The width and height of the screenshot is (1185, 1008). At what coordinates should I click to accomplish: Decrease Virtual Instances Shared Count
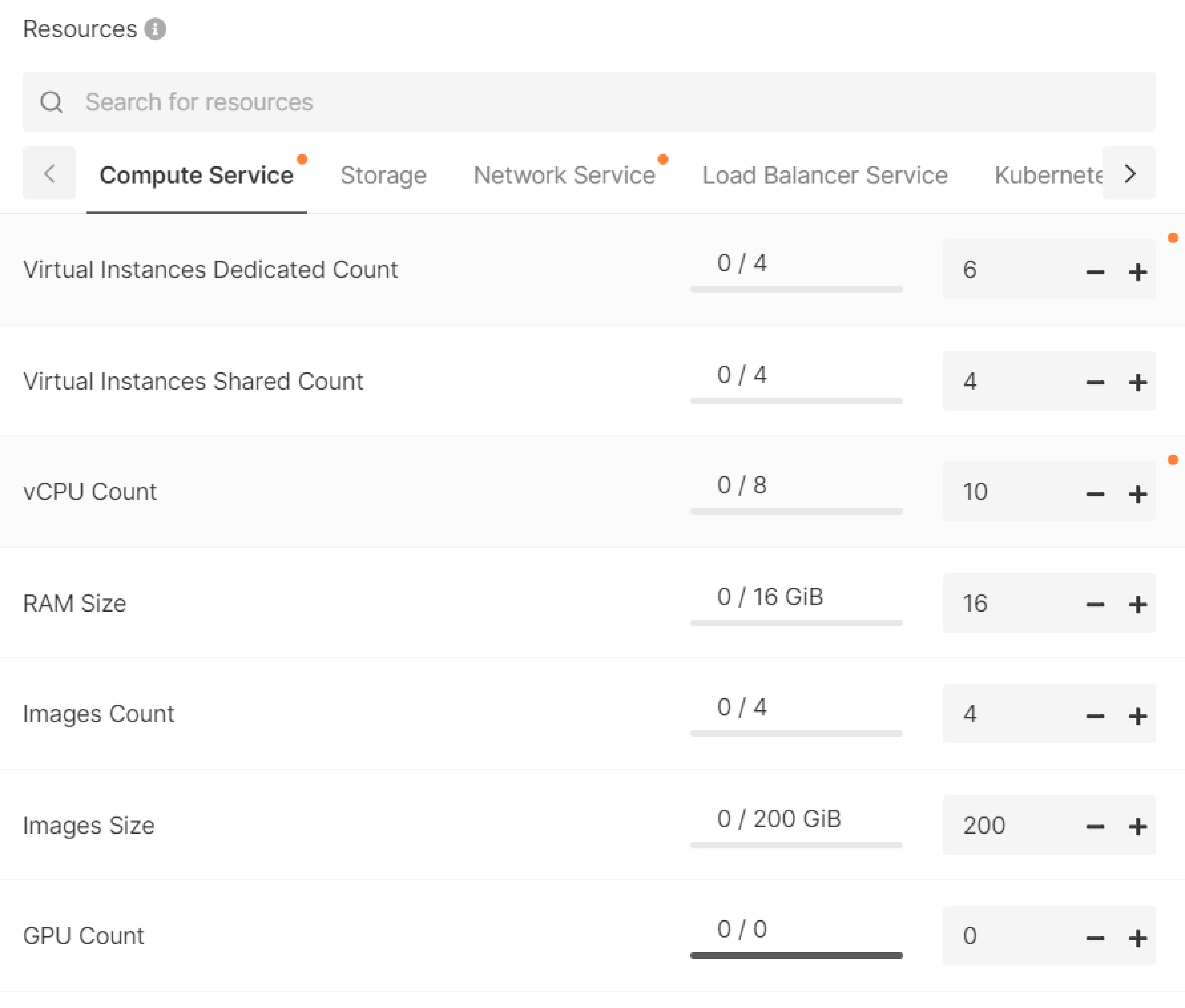coord(1095,382)
